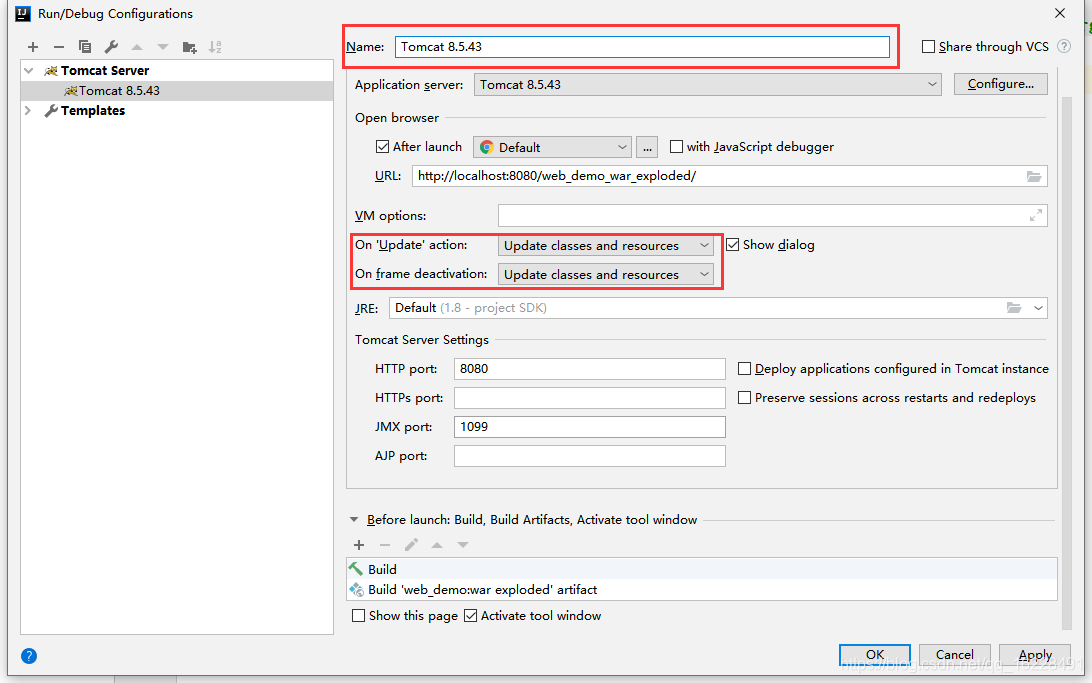
Task: Edit the selected before-launch task
Action: tap(411, 545)
